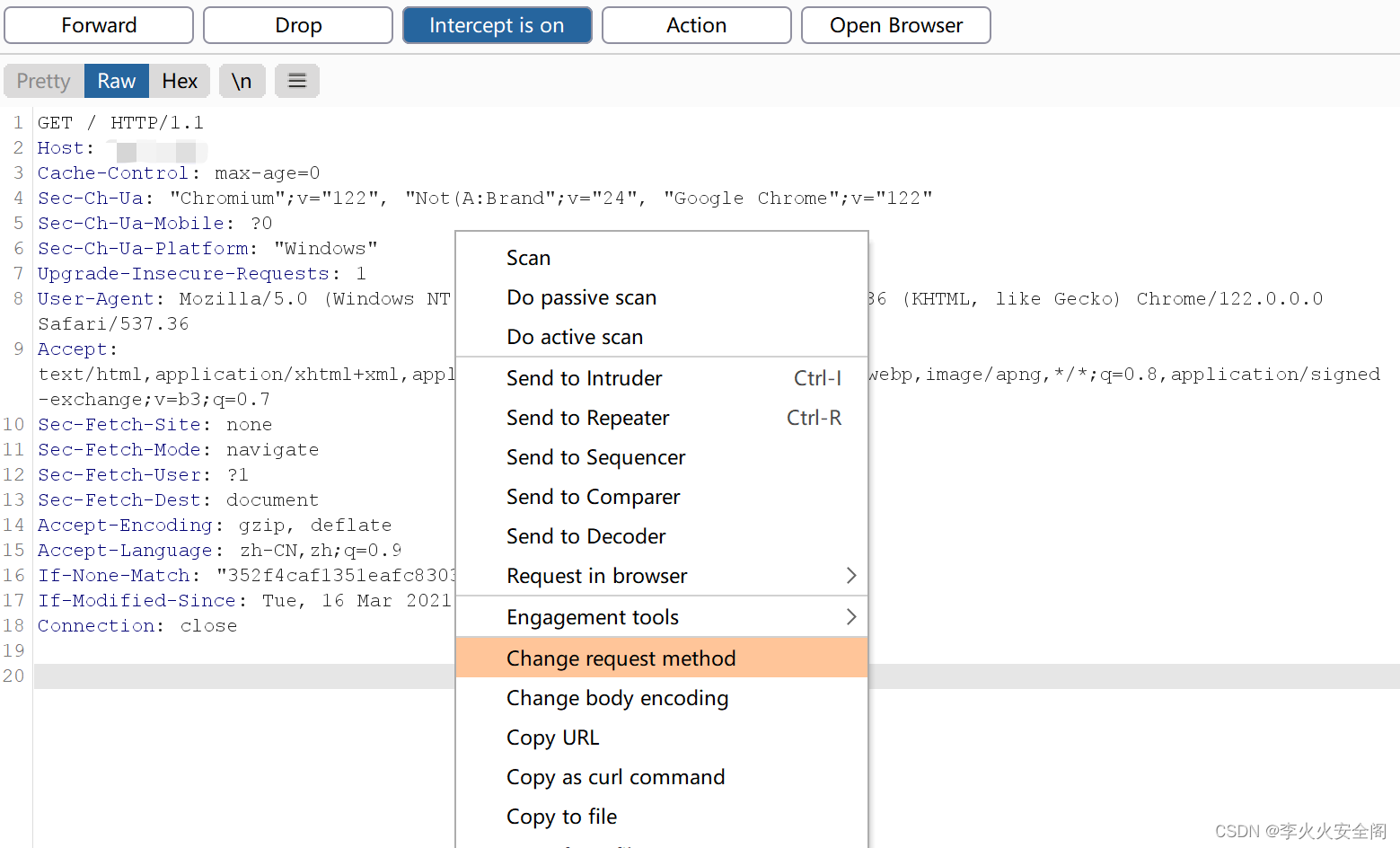Viewport: 1400px width, 848px height.
Task: Click the If-None-Match header name
Action: pyautogui.click(x=113, y=576)
